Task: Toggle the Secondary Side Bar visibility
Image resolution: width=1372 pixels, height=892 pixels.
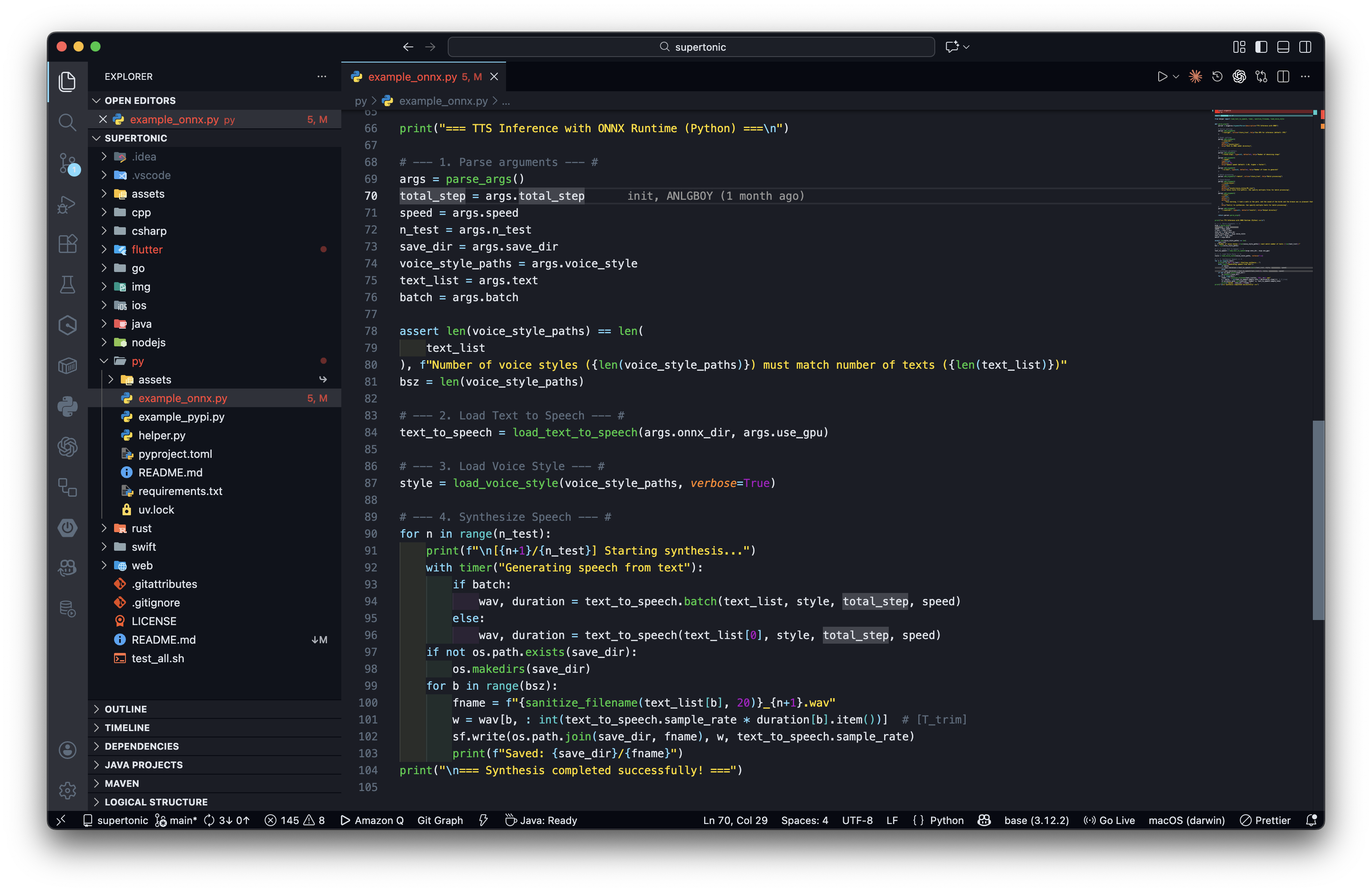Action: tap(1305, 47)
